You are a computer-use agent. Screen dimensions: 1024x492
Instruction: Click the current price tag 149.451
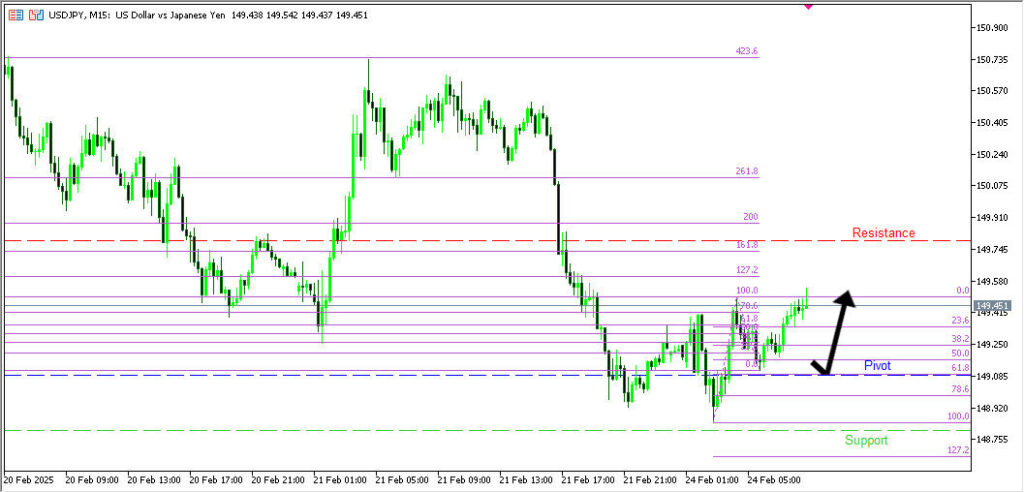[993, 306]
